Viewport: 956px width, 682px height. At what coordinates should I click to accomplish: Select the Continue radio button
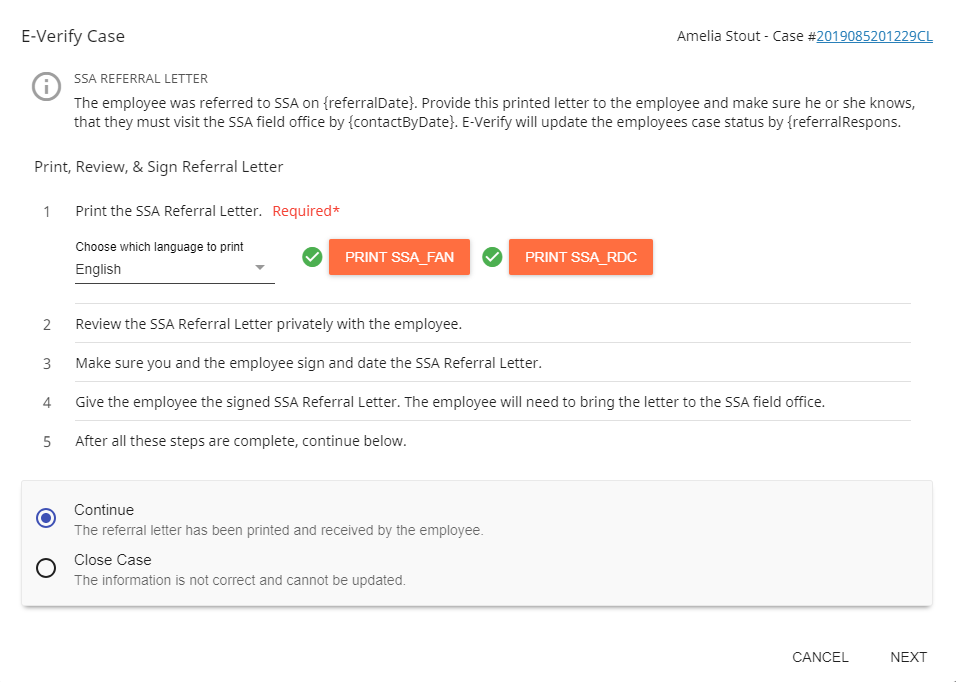tap(46, 518)
